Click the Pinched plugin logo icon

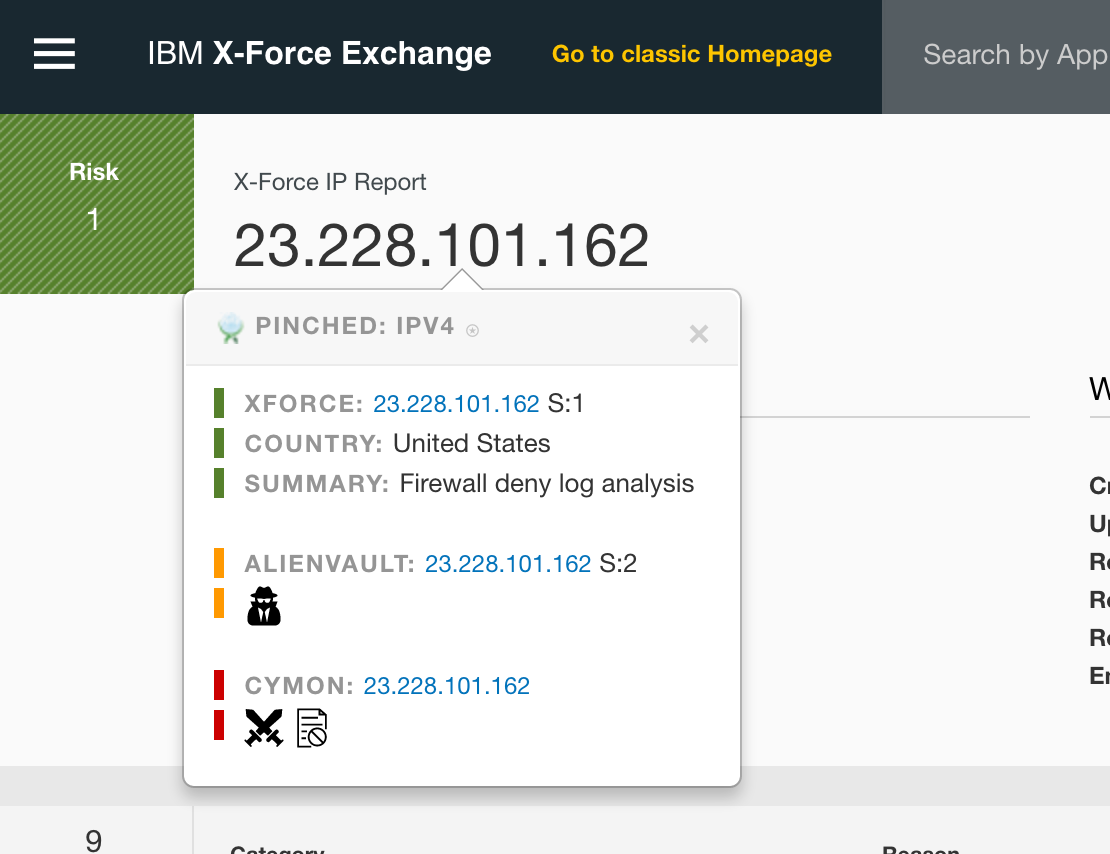click(x=230, y=329)
